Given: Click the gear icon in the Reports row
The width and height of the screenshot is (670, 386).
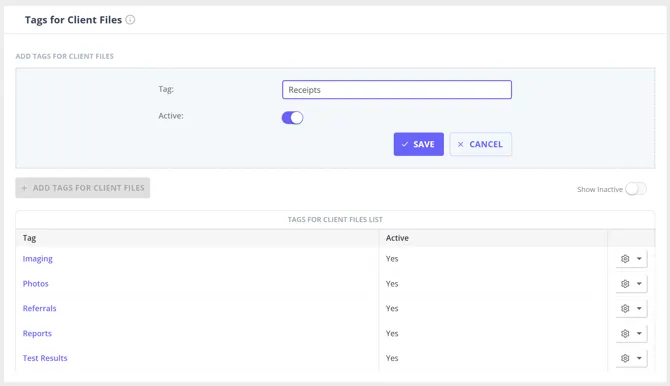Looking at the screenshot, I should pos(625,333).
